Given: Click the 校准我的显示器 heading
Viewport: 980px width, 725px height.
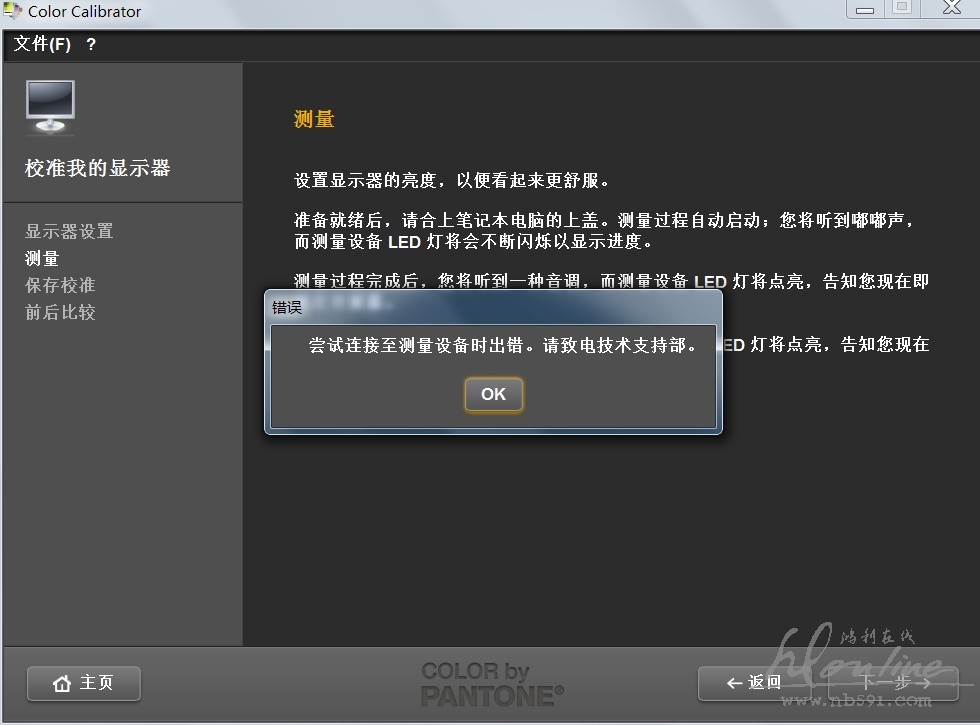Looking at the screenshot, I should (98, 168).
